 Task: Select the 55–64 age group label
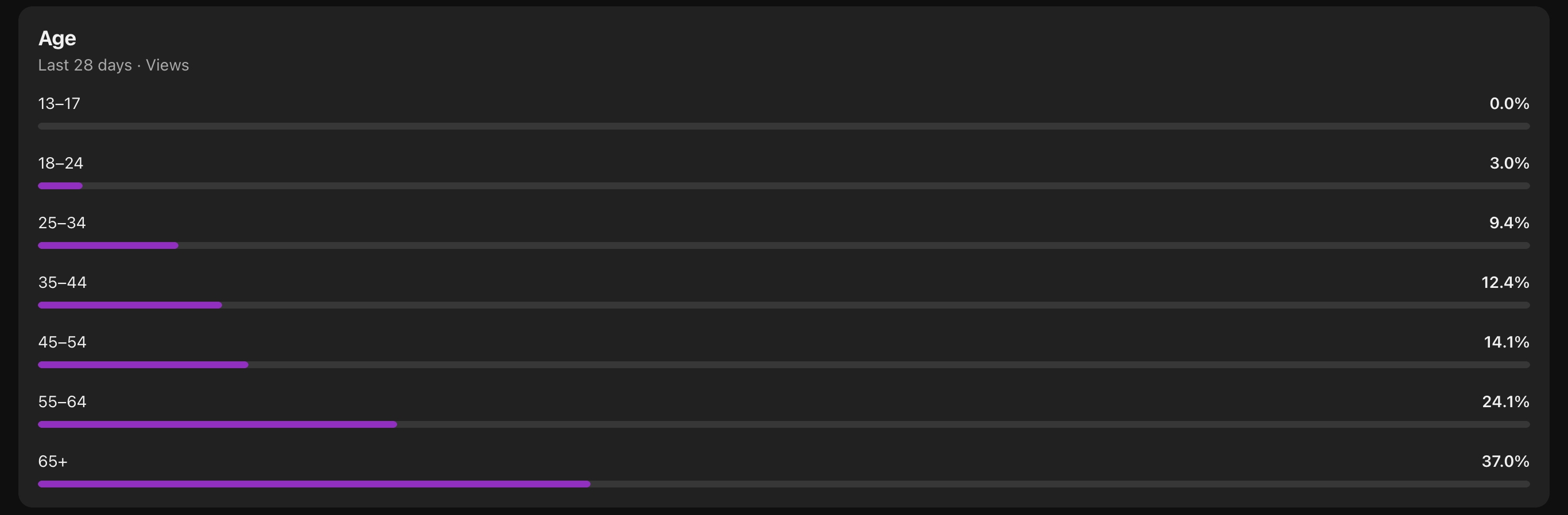[63, 401]
